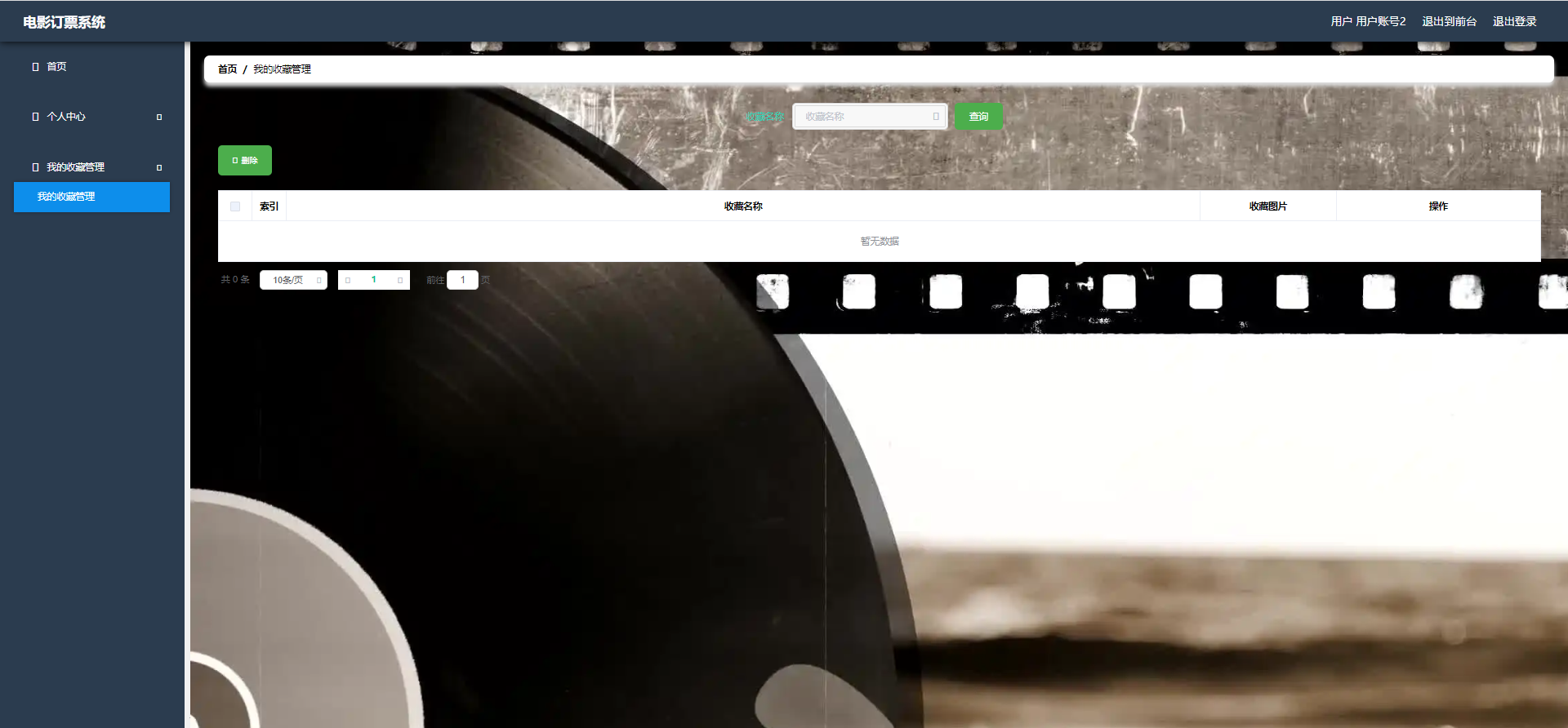Screen dimensions: 1568x728
Task: Click the 共 0 条 total count text
Action: click(235, 280)
